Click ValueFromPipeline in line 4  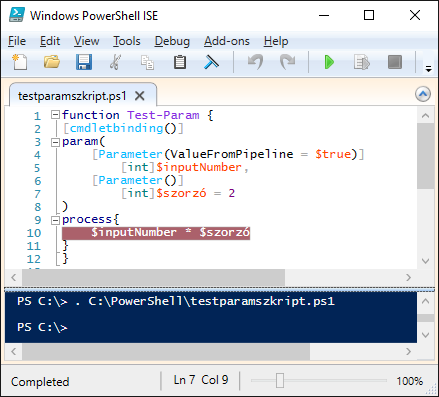click(232, 154)
